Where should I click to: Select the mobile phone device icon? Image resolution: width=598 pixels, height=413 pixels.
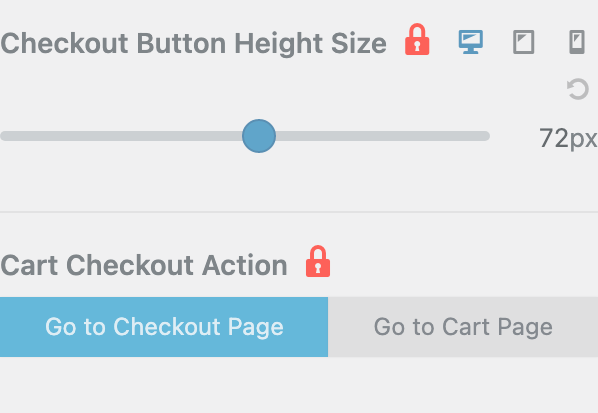click(x=577, y=42)
